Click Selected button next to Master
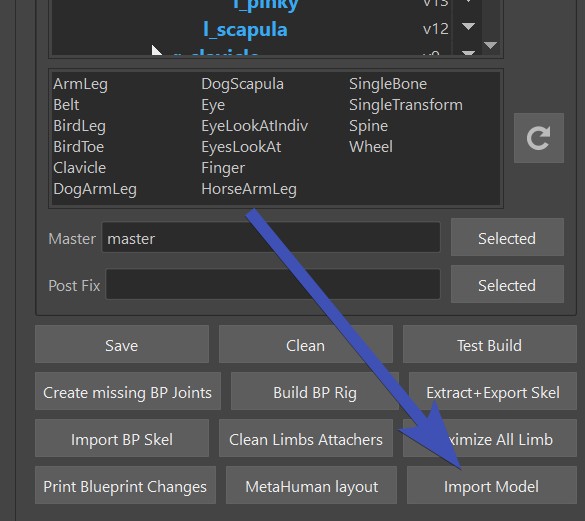The height and width of the screenshot is (521, 585). click(x=507, y=237)
